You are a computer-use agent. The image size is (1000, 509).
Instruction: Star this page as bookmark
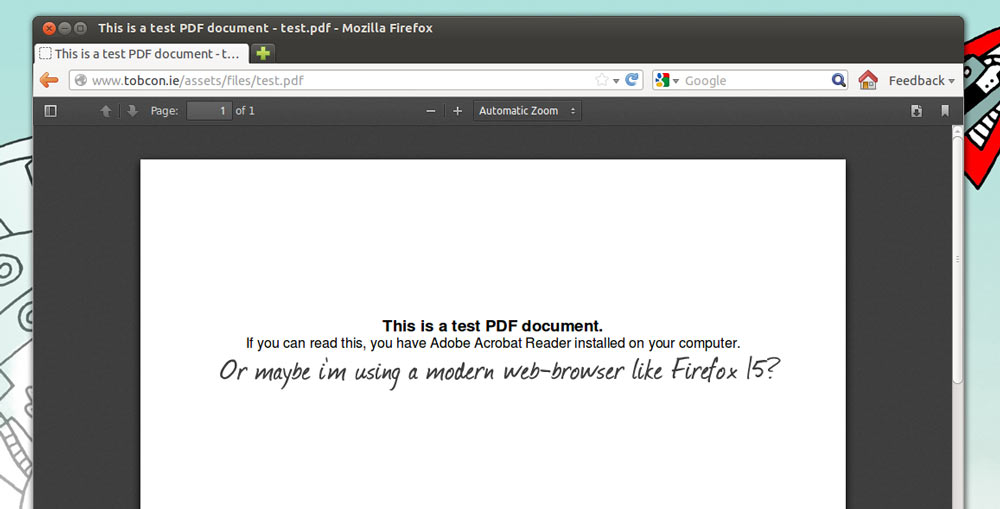(x=601, y=80)
